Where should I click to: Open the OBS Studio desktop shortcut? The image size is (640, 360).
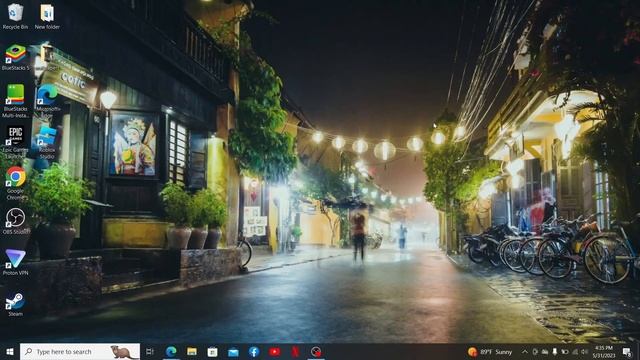click(16, 221)
